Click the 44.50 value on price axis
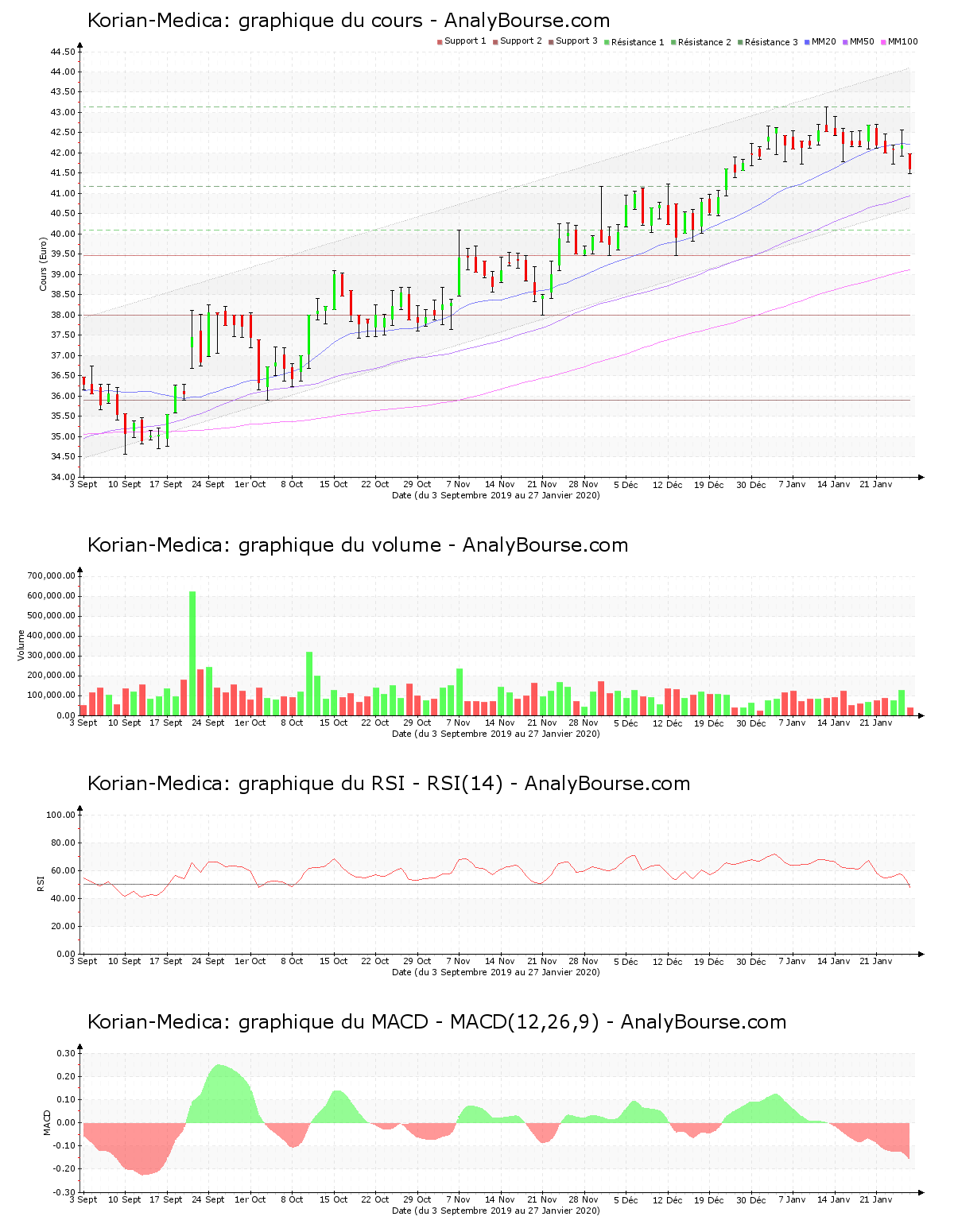Image resolution: width=954 pixels, height=1232 pixels. click(63, 52)
